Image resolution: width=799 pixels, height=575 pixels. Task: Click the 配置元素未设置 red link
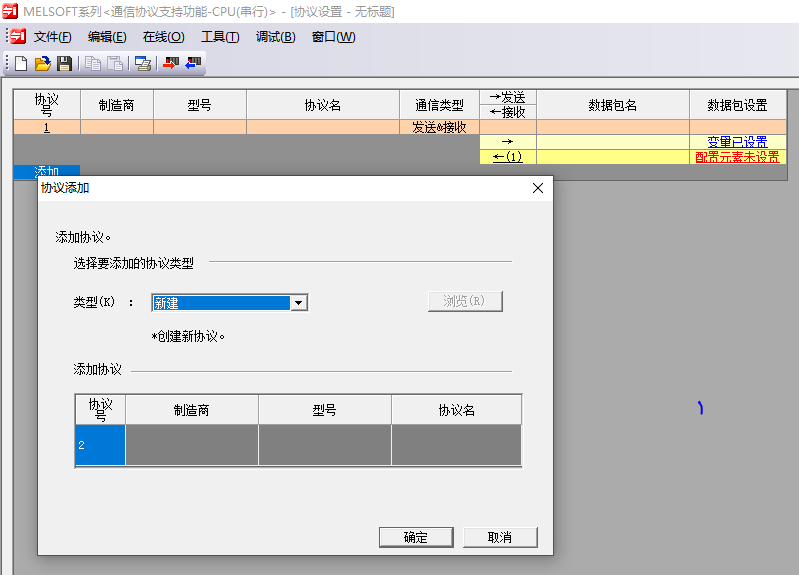[x=737, y=157]
